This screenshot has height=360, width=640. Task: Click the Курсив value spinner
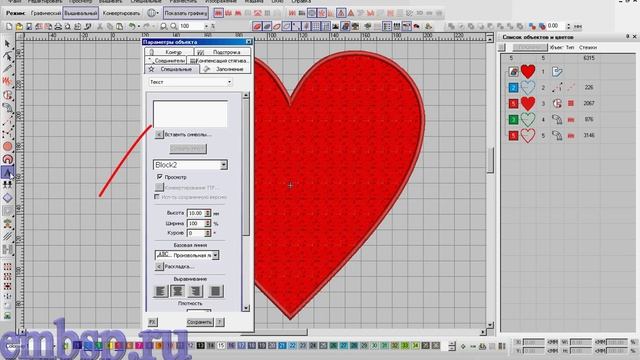208,233
